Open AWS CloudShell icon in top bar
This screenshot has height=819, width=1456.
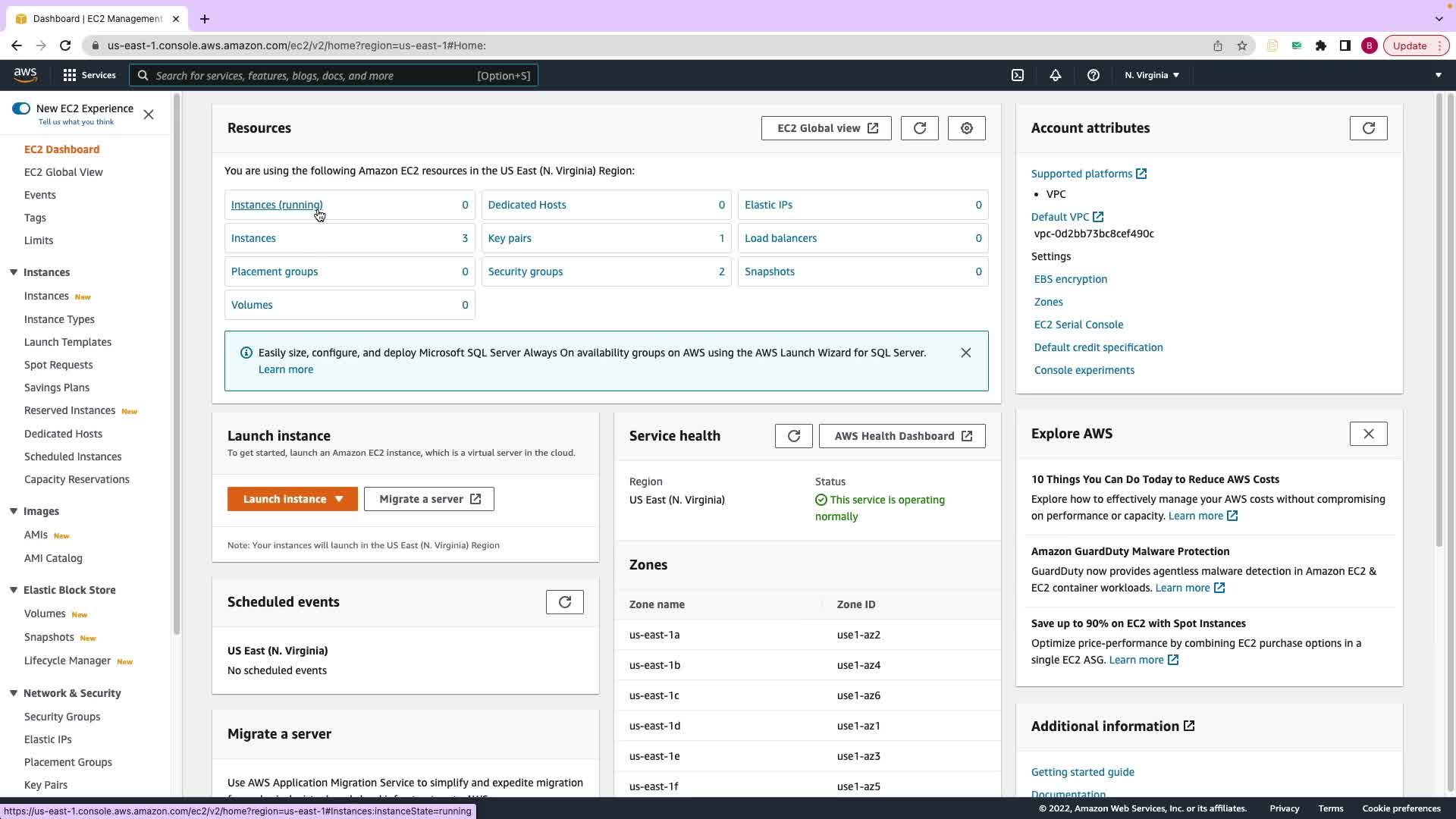point(1018,75)
